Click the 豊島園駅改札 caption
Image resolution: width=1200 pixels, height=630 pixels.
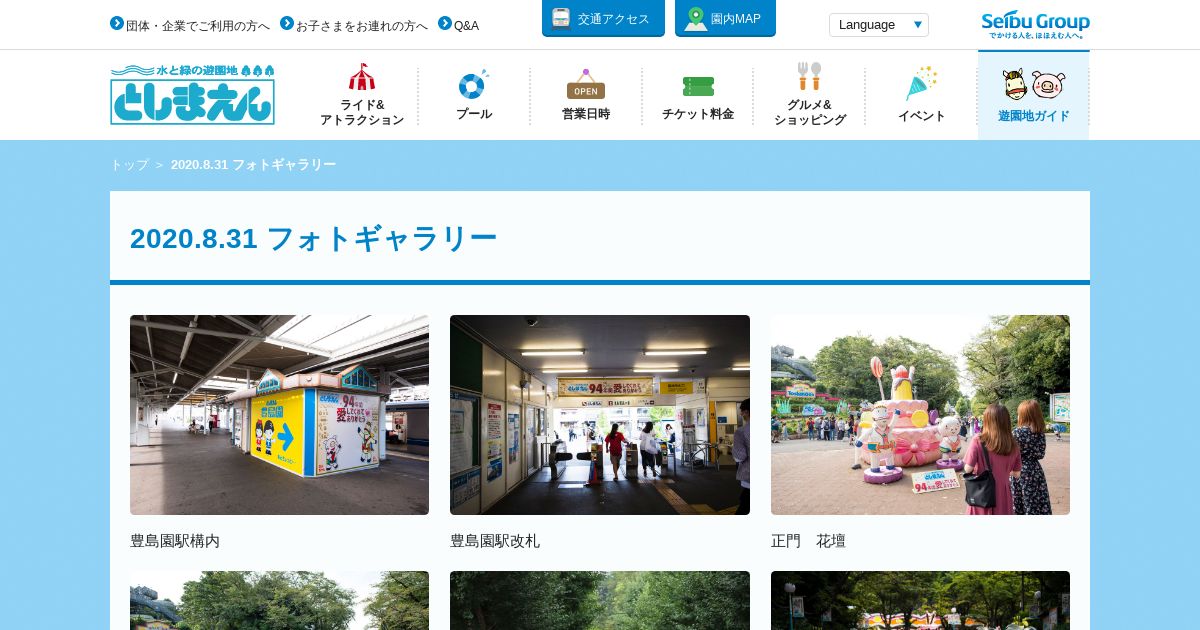[x=495, y=541]
